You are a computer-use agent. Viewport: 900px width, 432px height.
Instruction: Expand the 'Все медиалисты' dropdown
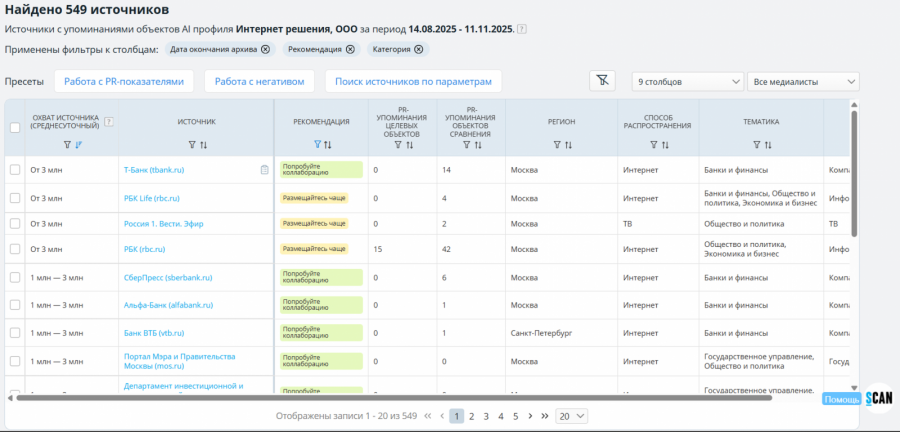[x=803, y=81]
